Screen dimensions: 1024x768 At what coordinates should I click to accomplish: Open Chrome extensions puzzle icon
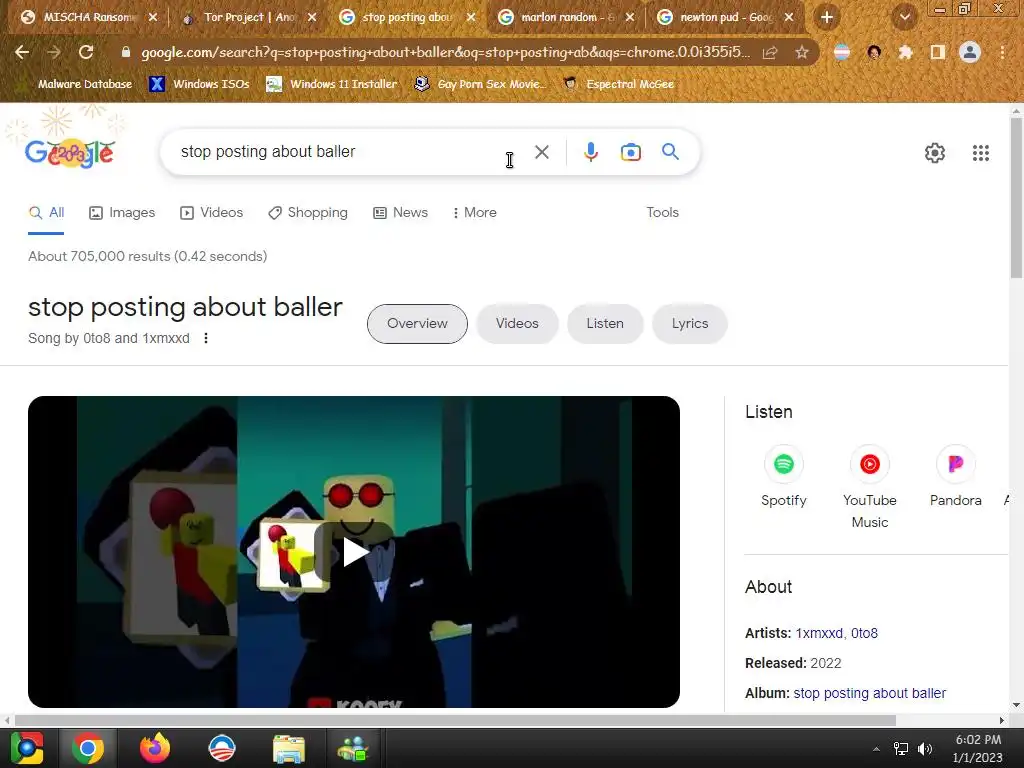pyautogui.click(x=905, y=52)
